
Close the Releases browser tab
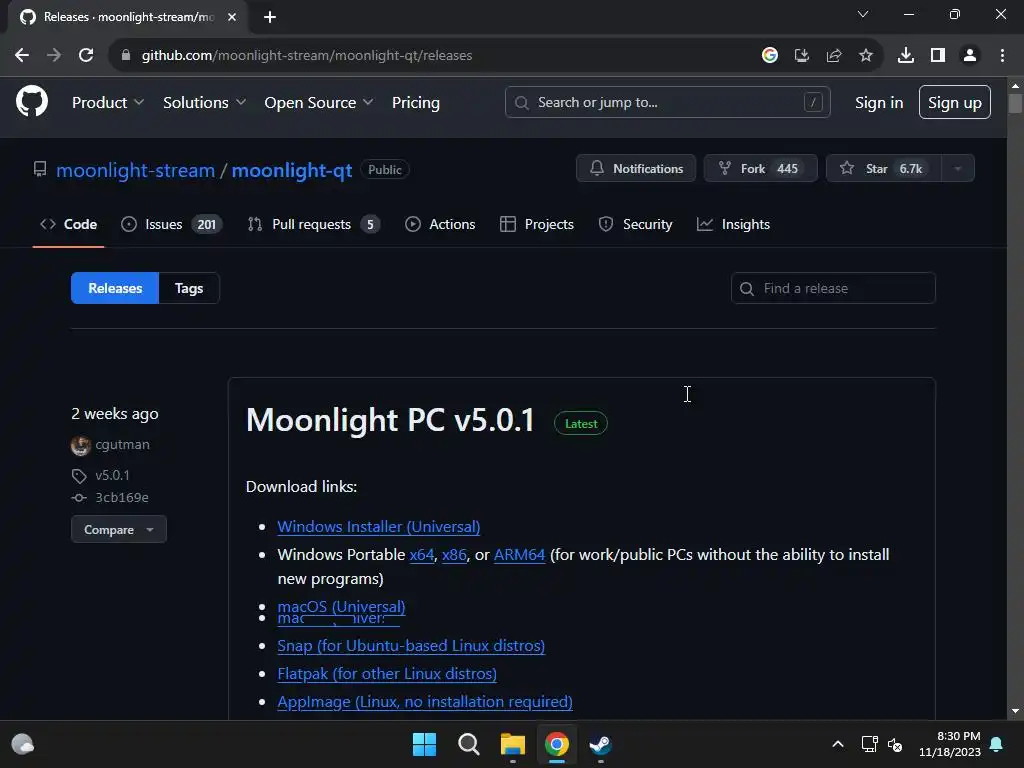(x=232, y=17)
